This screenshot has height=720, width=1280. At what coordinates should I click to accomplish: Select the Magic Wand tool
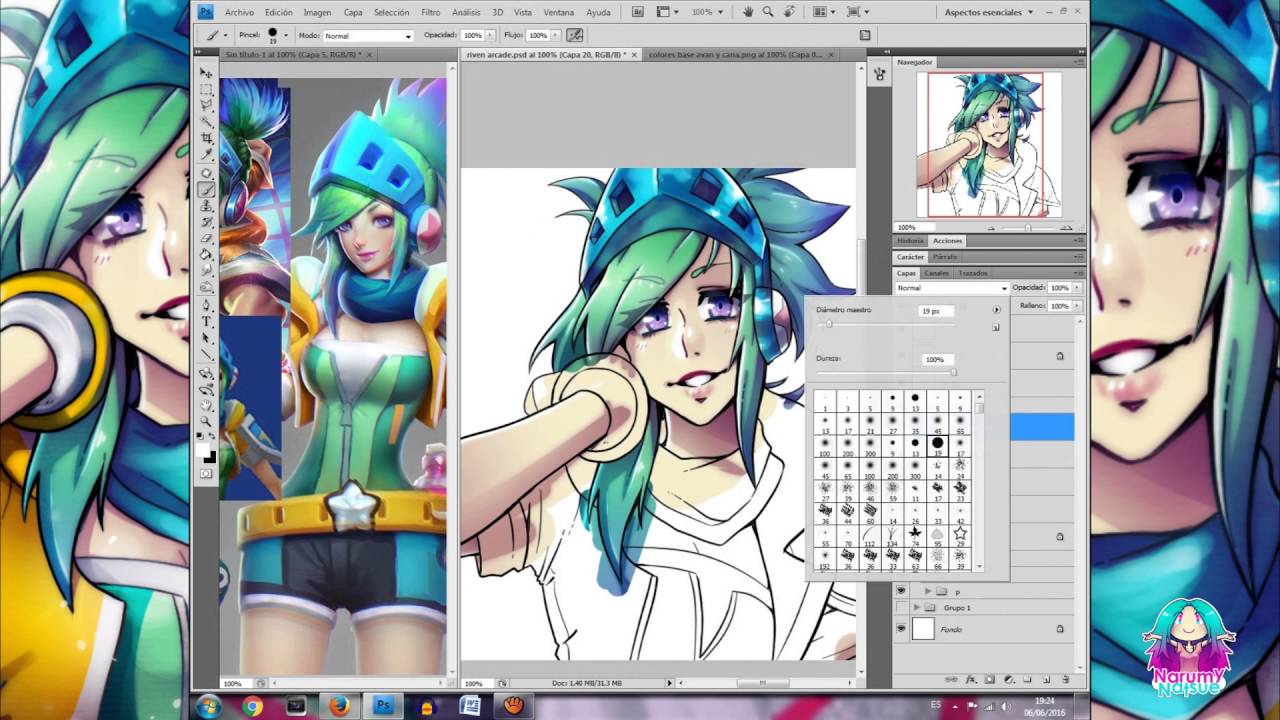[x=206, y=122]
